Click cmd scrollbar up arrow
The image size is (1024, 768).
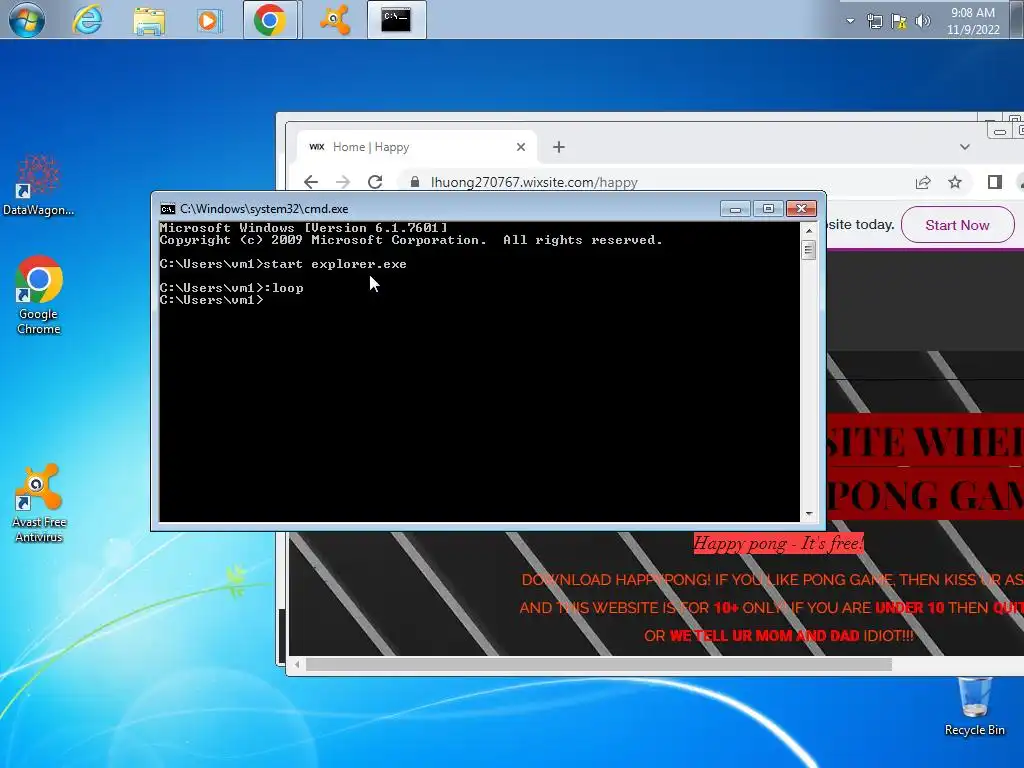coord(808,231)
